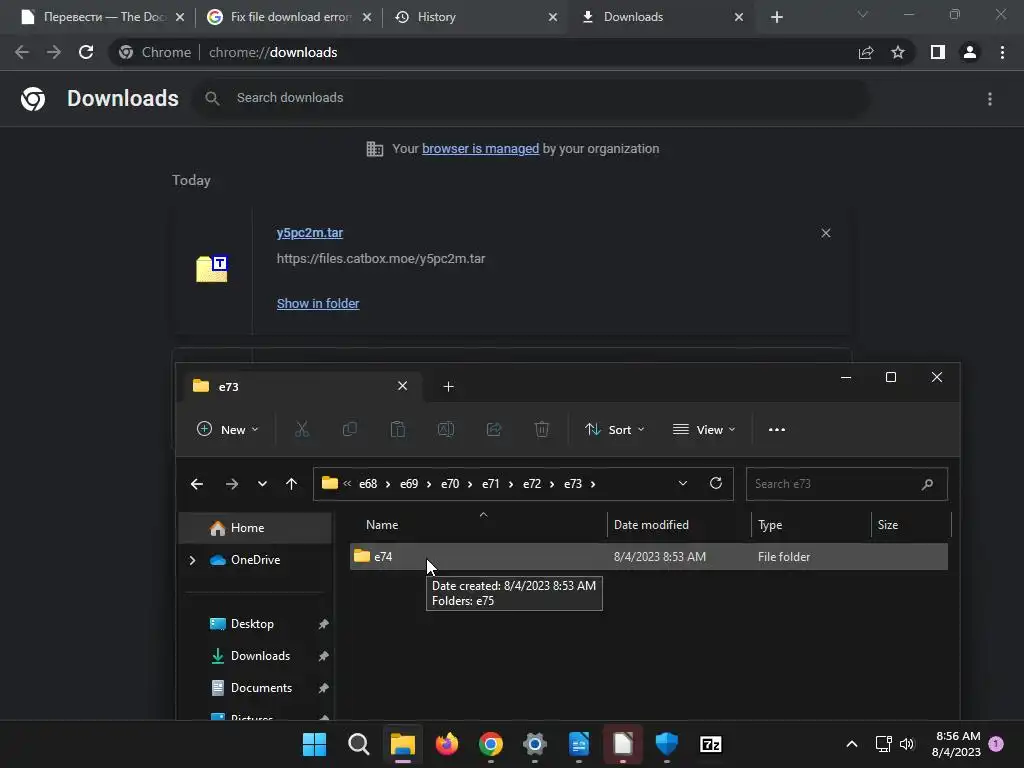This screenshot has height=768, width=1024.
Task: Go forward in File Explorer
Action: click(232, 484)
